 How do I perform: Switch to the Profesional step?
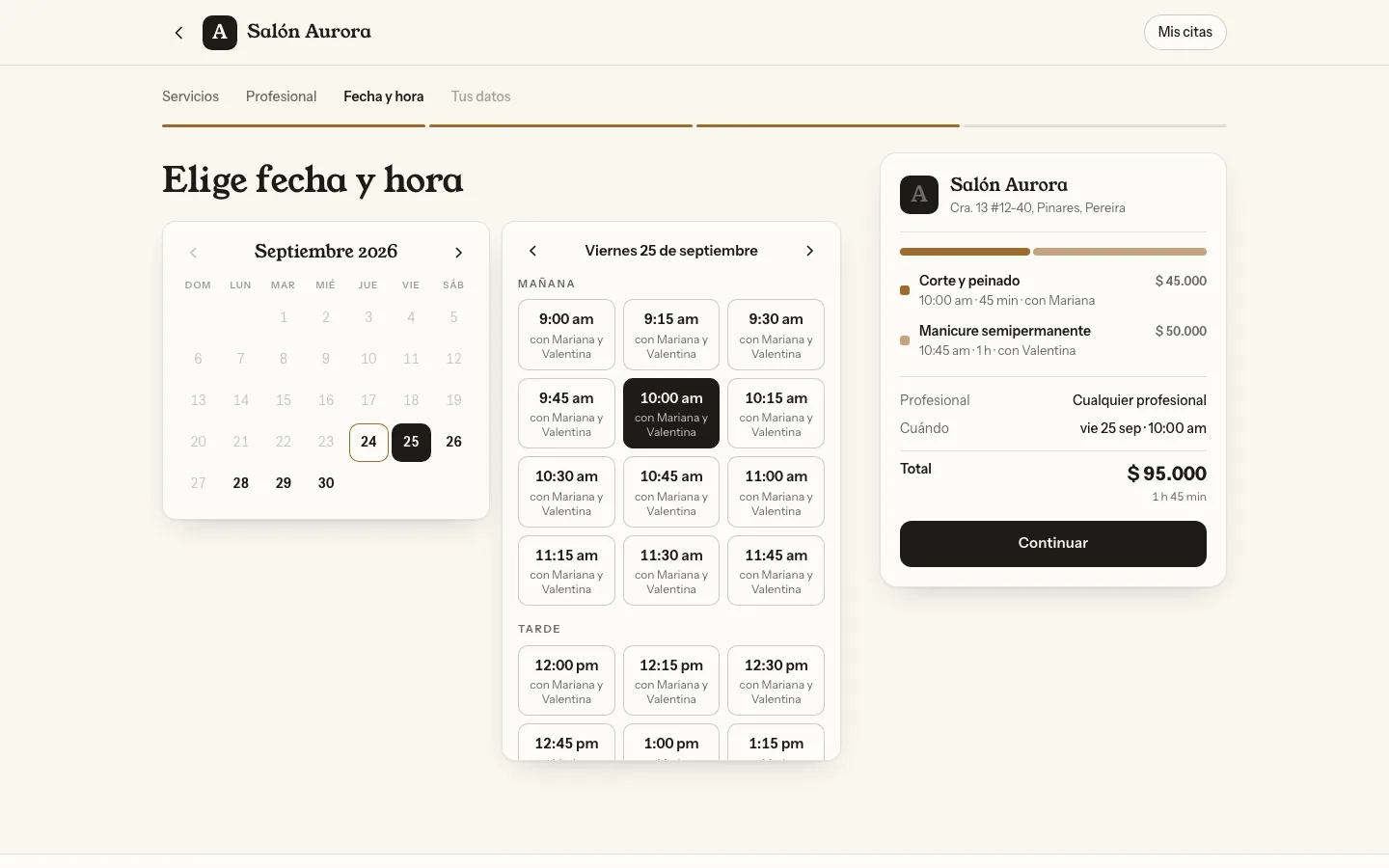click(x=281, y=96)
